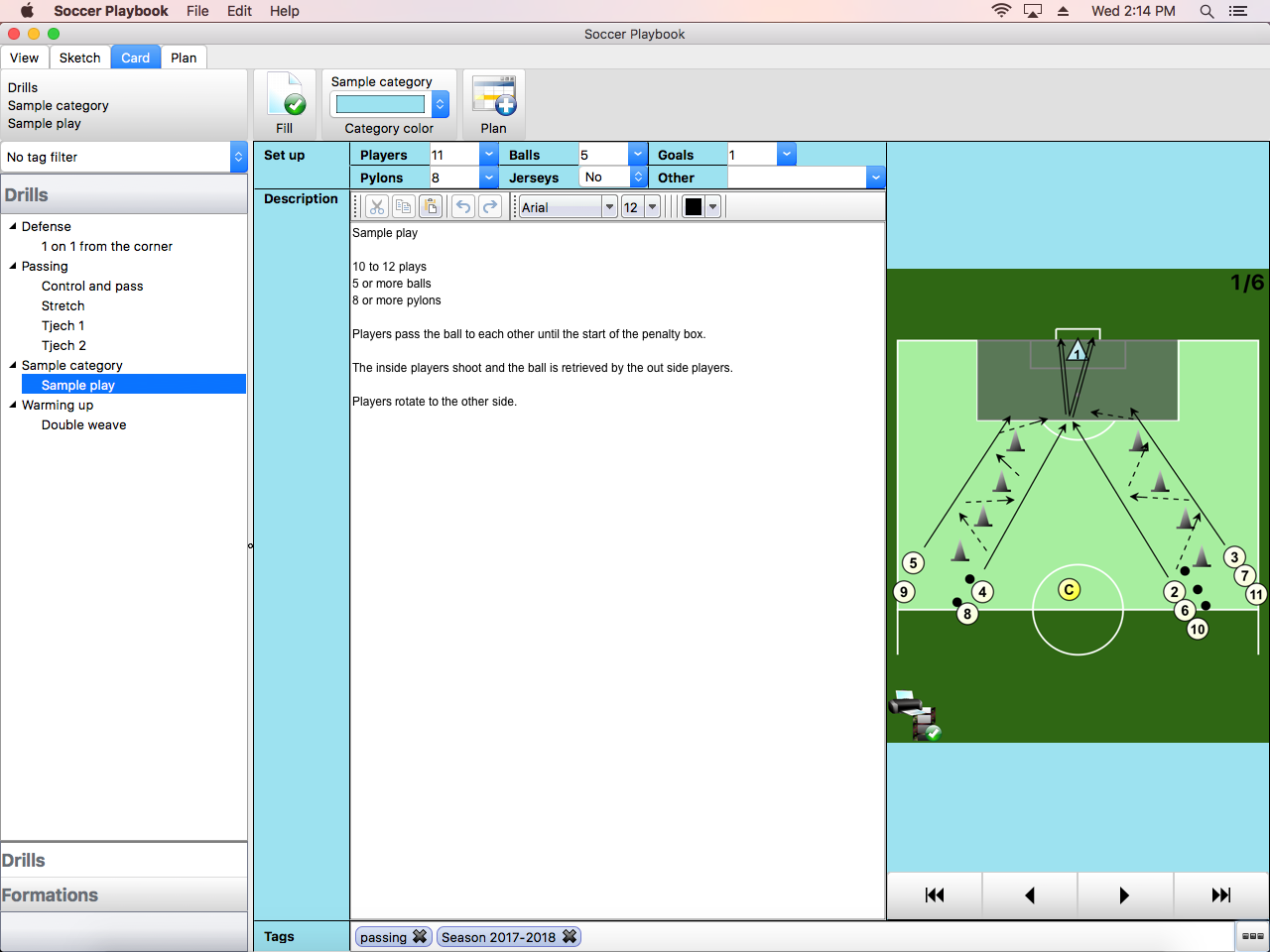This screenshot has height=952, width=1270.
Task: Cut selected description text with scissors icon
Action: point(377,206)
